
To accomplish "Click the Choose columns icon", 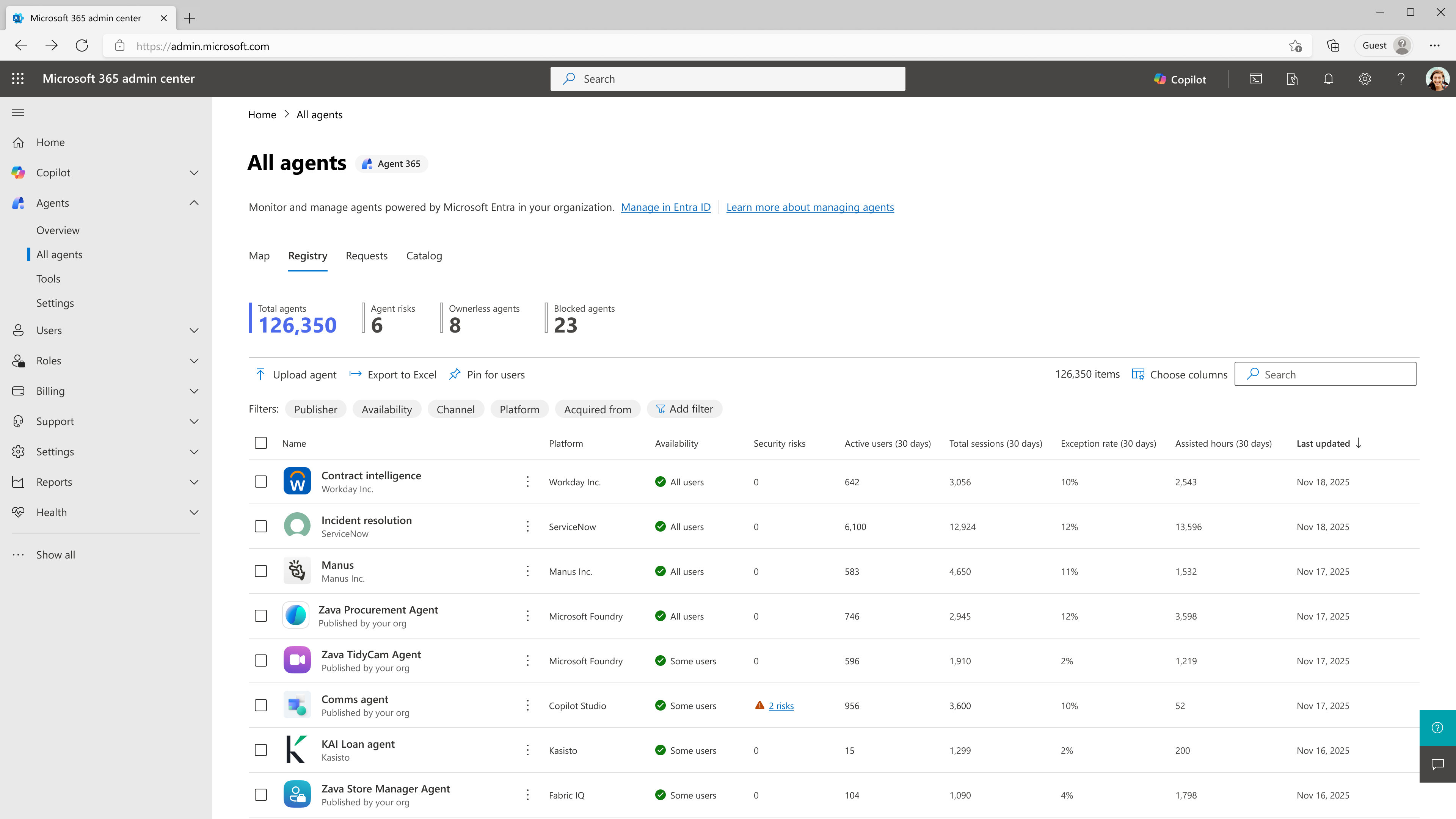I will 1138,373.
